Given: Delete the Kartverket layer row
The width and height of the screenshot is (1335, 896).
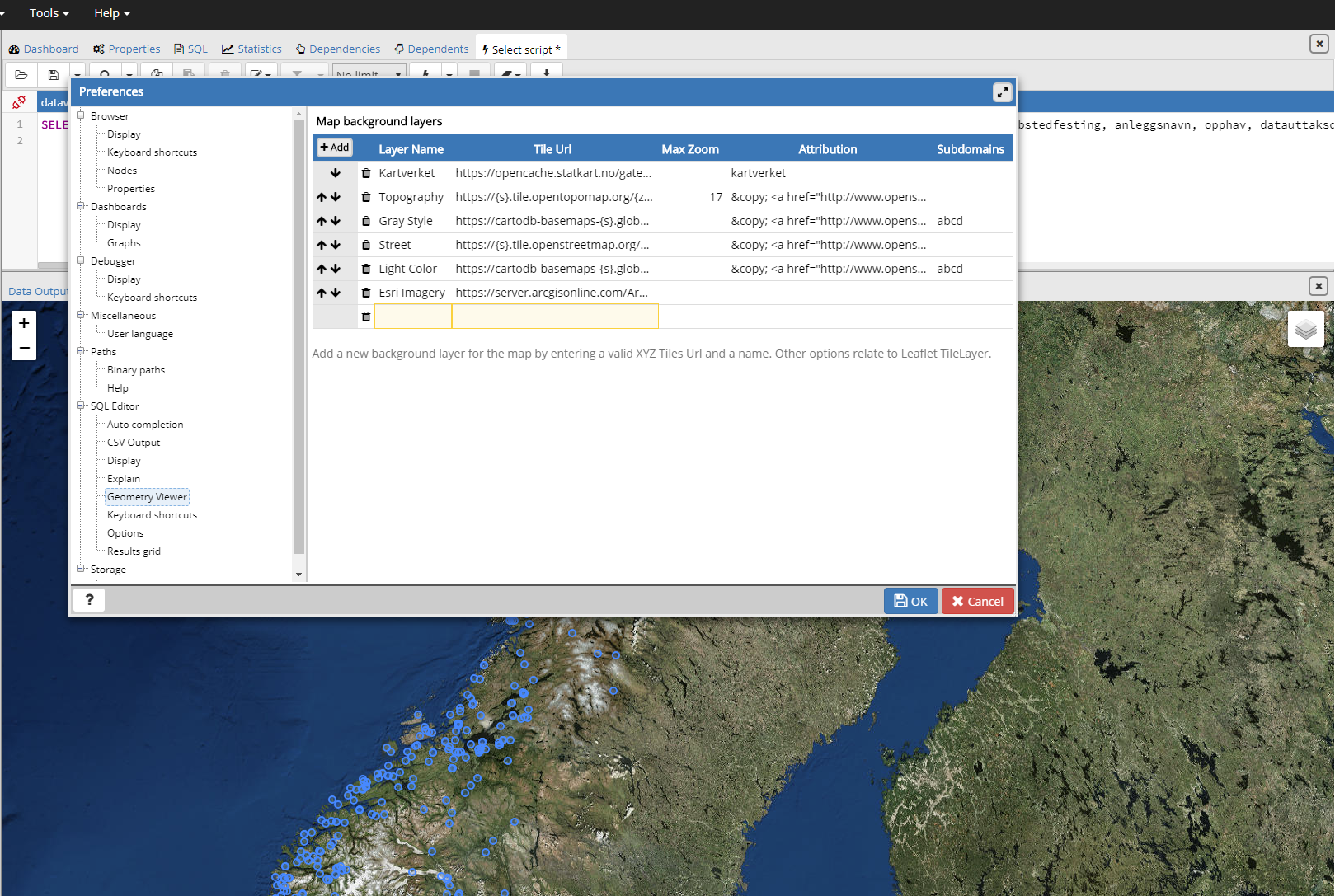Looking at the screenshot, I should 366,173.
